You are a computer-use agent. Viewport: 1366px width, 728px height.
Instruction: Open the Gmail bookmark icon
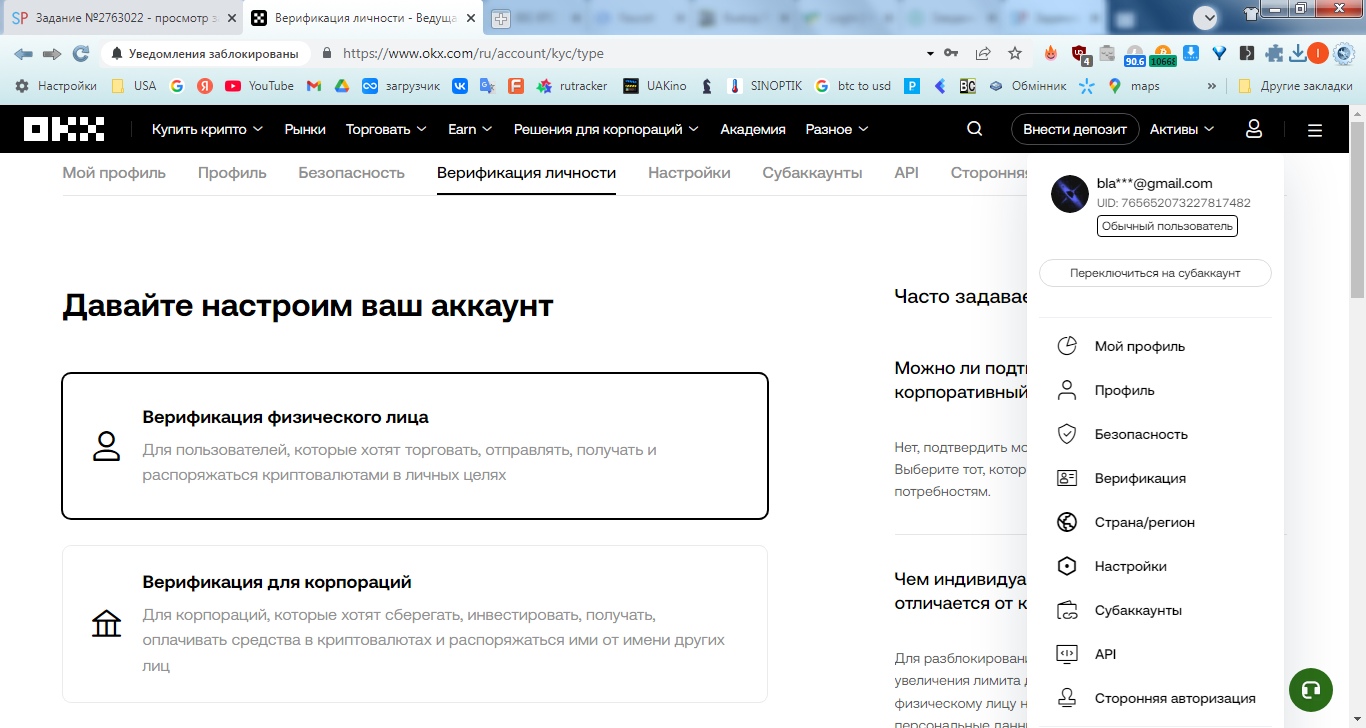[x=314, y=86]
